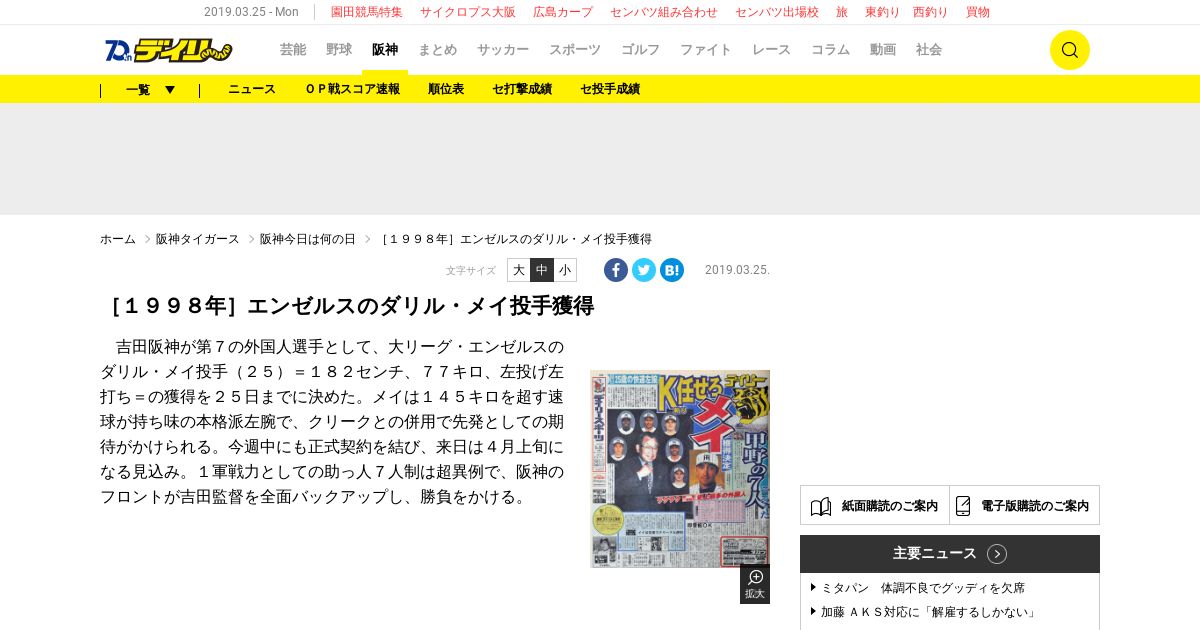Click the 拡大 magnify icon under photo
Image resolution: width=1200 pixels, height=630 pixels.
click(x=755, y=584)
